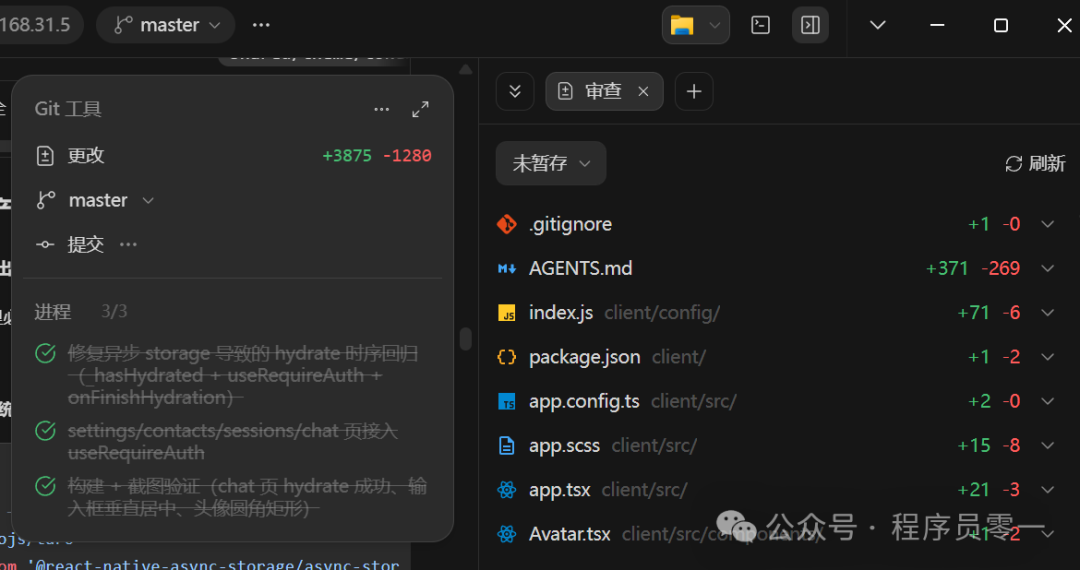Switch to the 审查 tab
The height and width of the screenshot is (570, 1080).
coord(606,92)
